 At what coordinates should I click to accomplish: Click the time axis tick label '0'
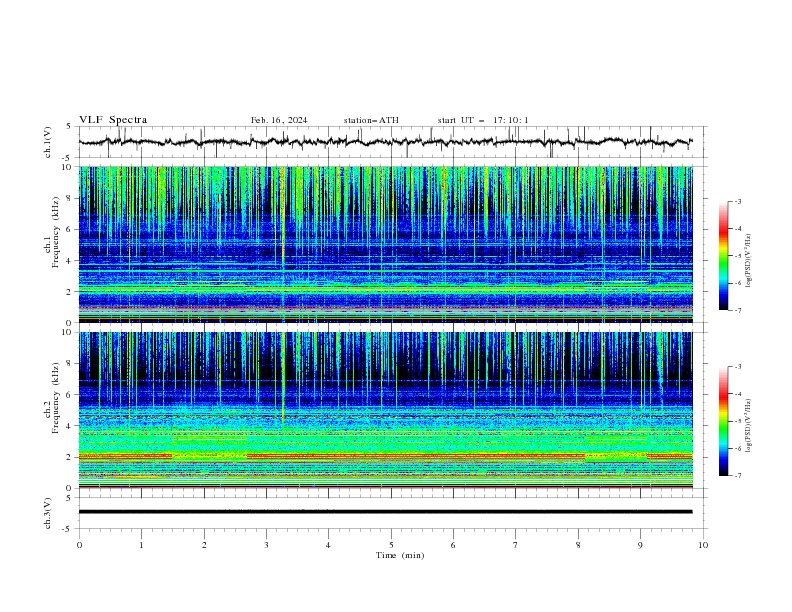[79, 545]
